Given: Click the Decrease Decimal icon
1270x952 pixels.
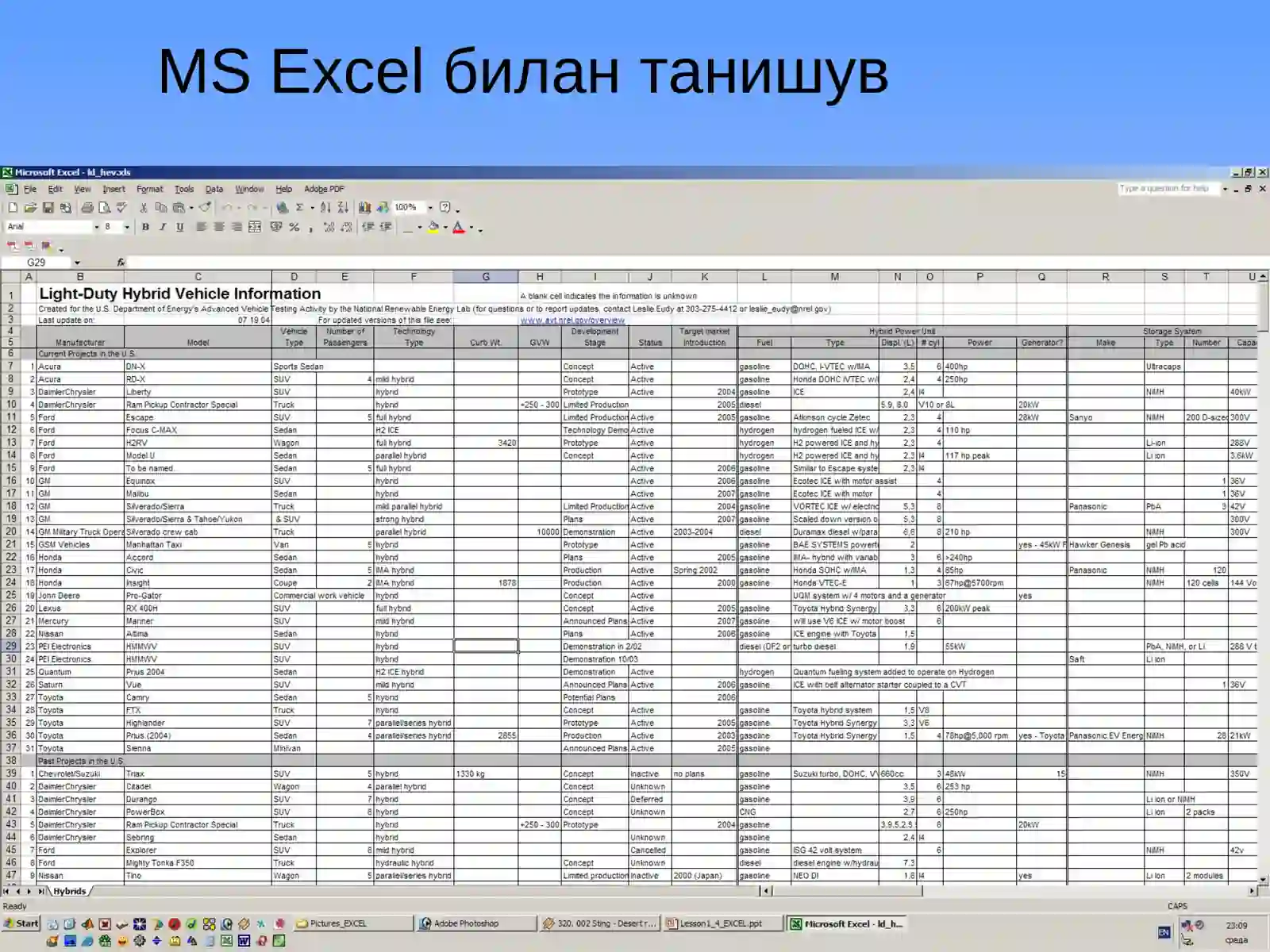Looking at the screenshot, I should coord(347,227).
